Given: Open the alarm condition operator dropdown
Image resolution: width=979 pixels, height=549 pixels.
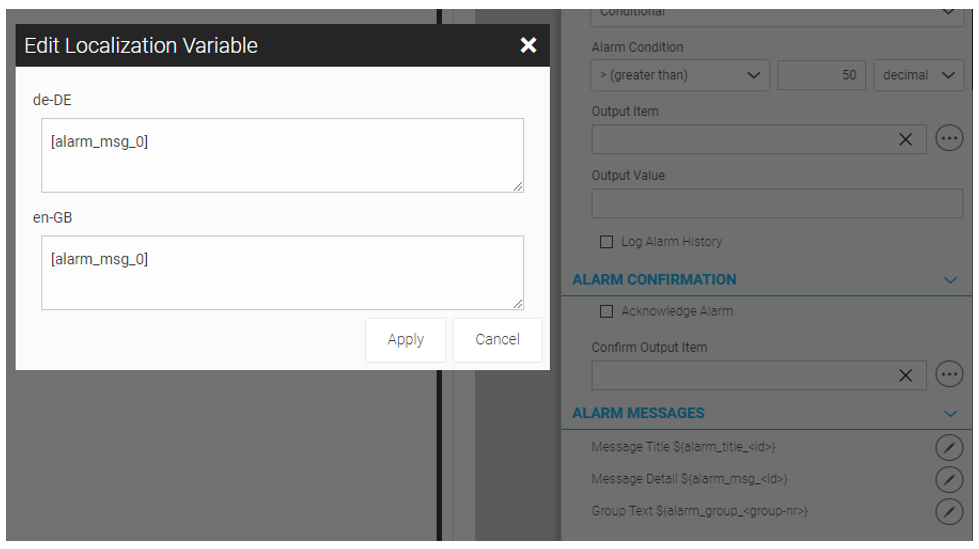Looking at the screenshot, I should [679, 75].
